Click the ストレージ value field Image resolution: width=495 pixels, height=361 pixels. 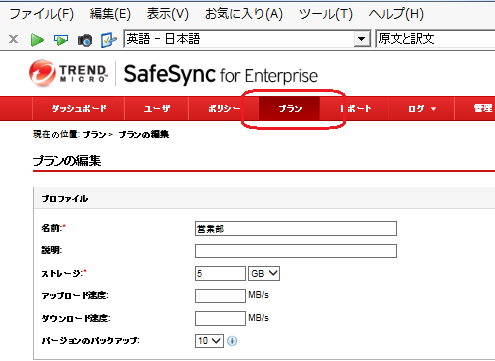(x=220, y=273)
